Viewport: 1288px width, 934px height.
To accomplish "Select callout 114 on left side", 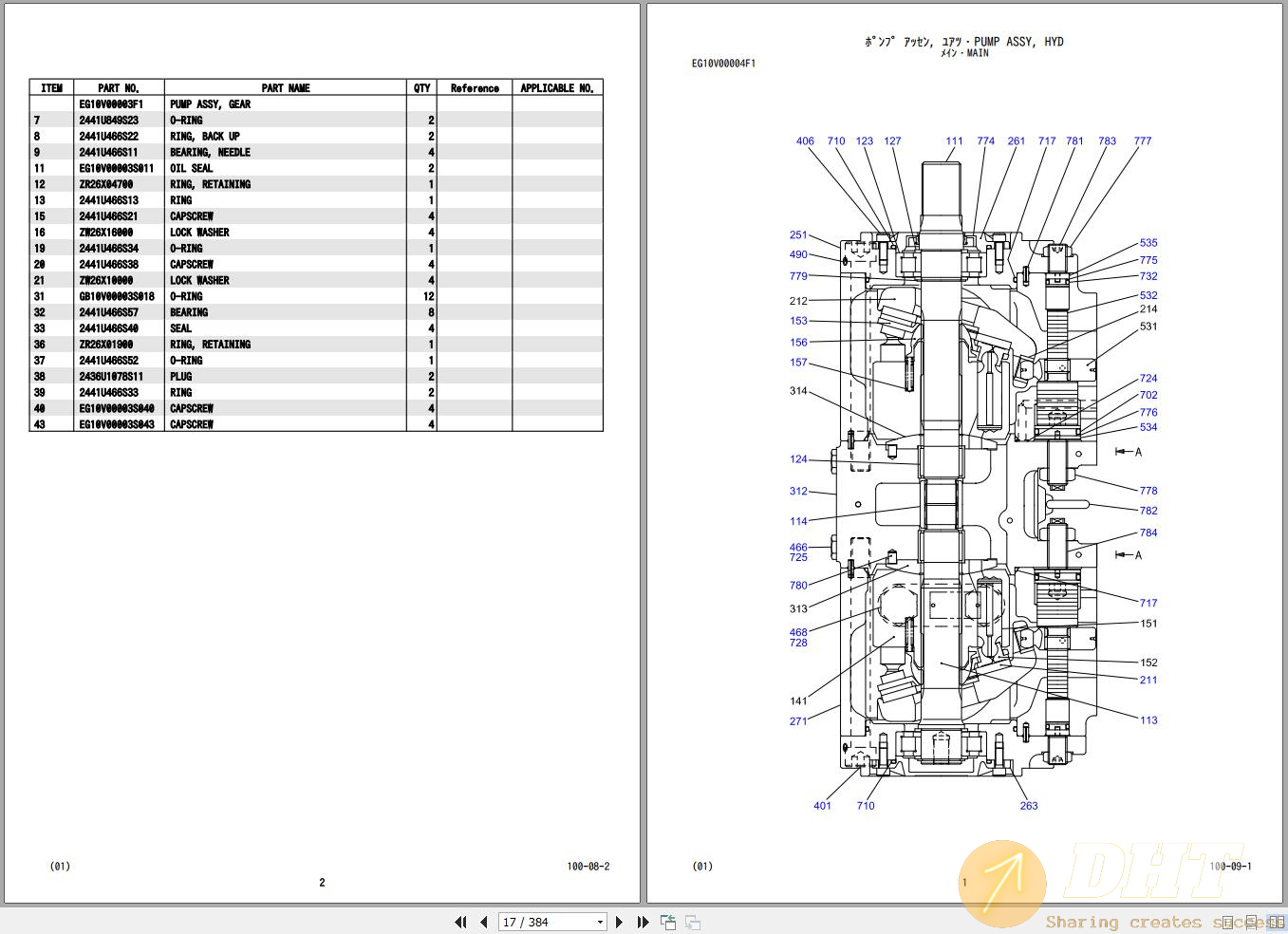I will tap(798, 521).
